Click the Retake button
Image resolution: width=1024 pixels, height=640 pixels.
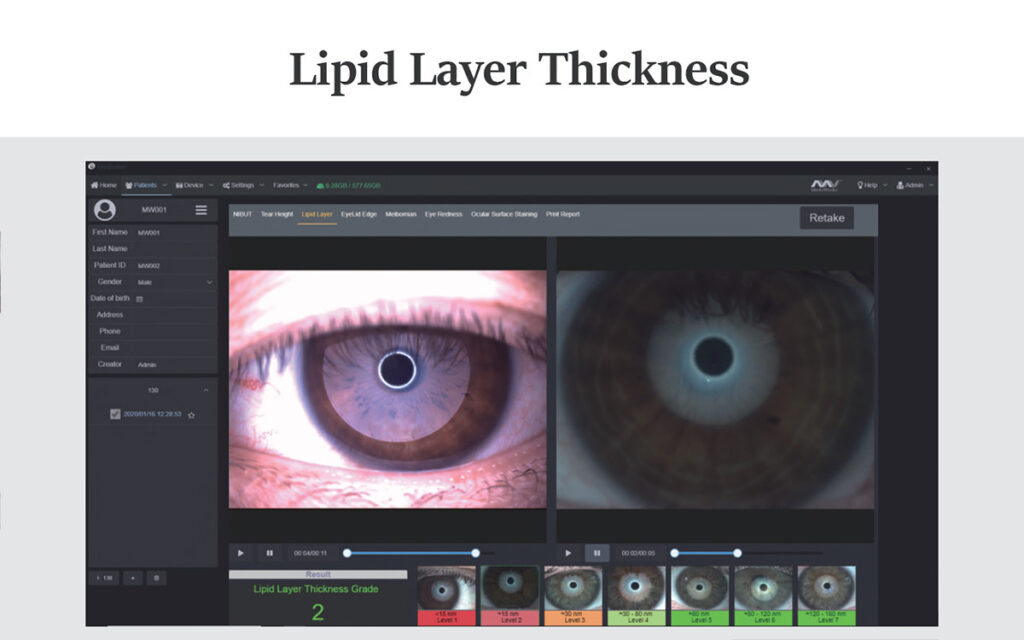(826, 218)
